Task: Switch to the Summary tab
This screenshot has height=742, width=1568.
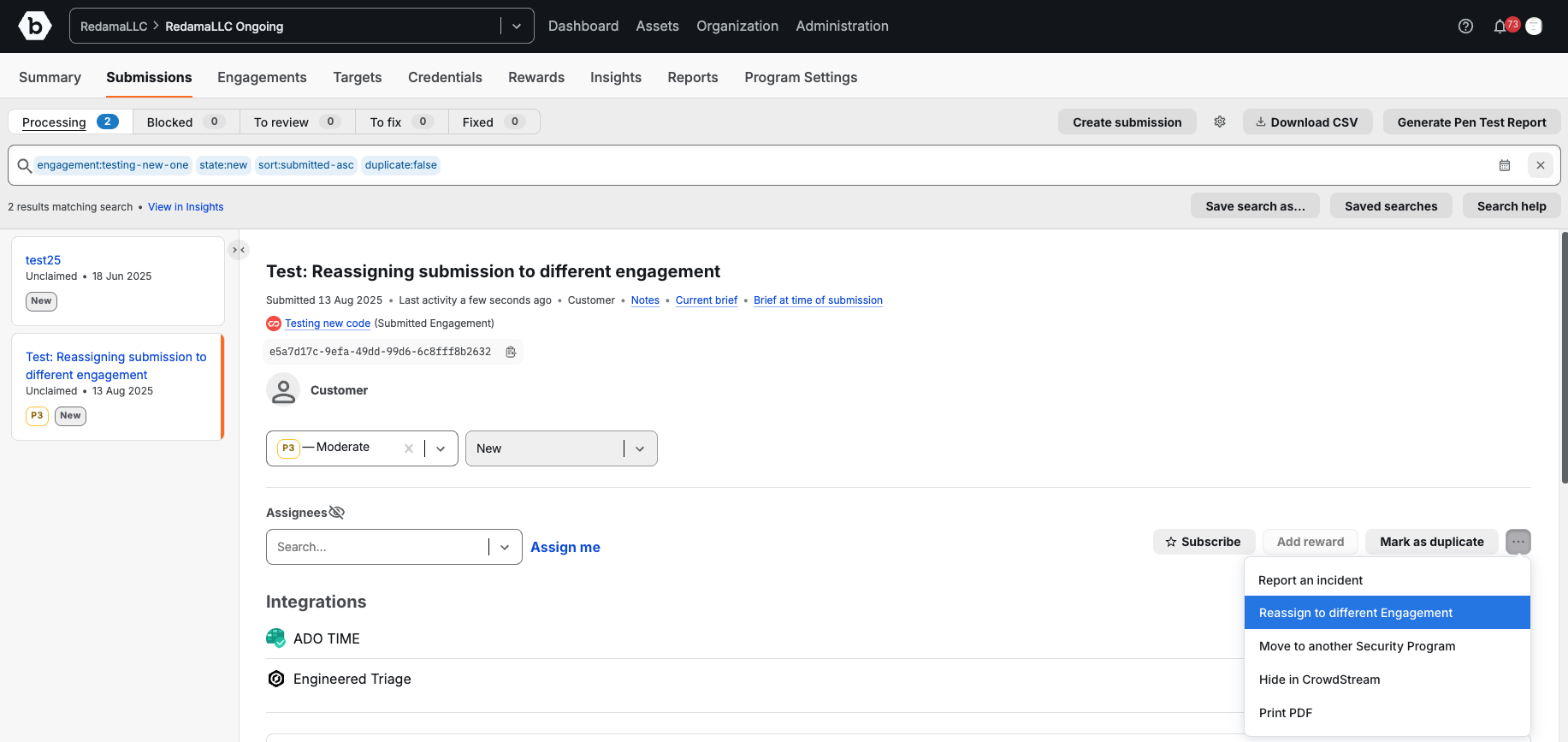Action: coord(50,77)
